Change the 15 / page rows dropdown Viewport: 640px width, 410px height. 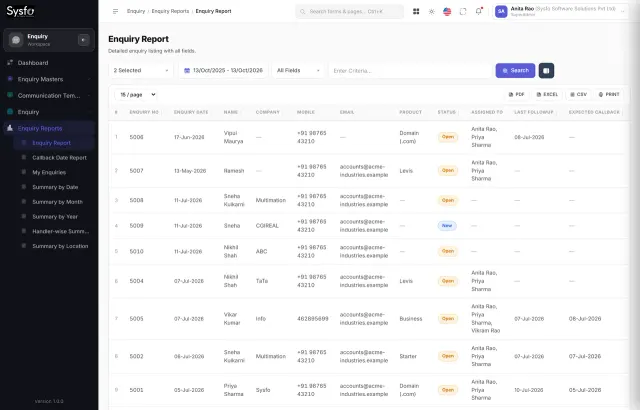coord(136,95)
